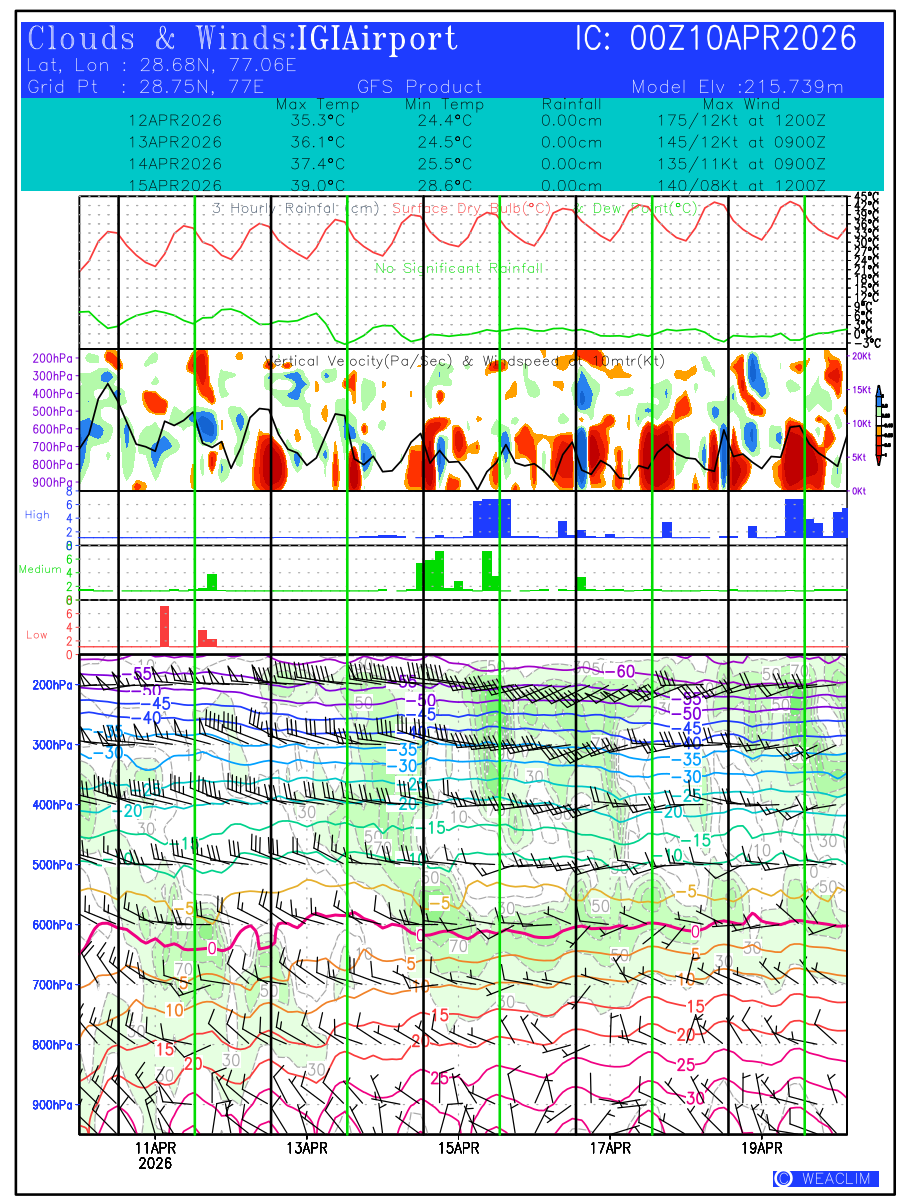The image size is (900, 1200).
Task: Click the 12APR2026 row in the forecast table
Action: pyautogui.click(x=175, y=120)
